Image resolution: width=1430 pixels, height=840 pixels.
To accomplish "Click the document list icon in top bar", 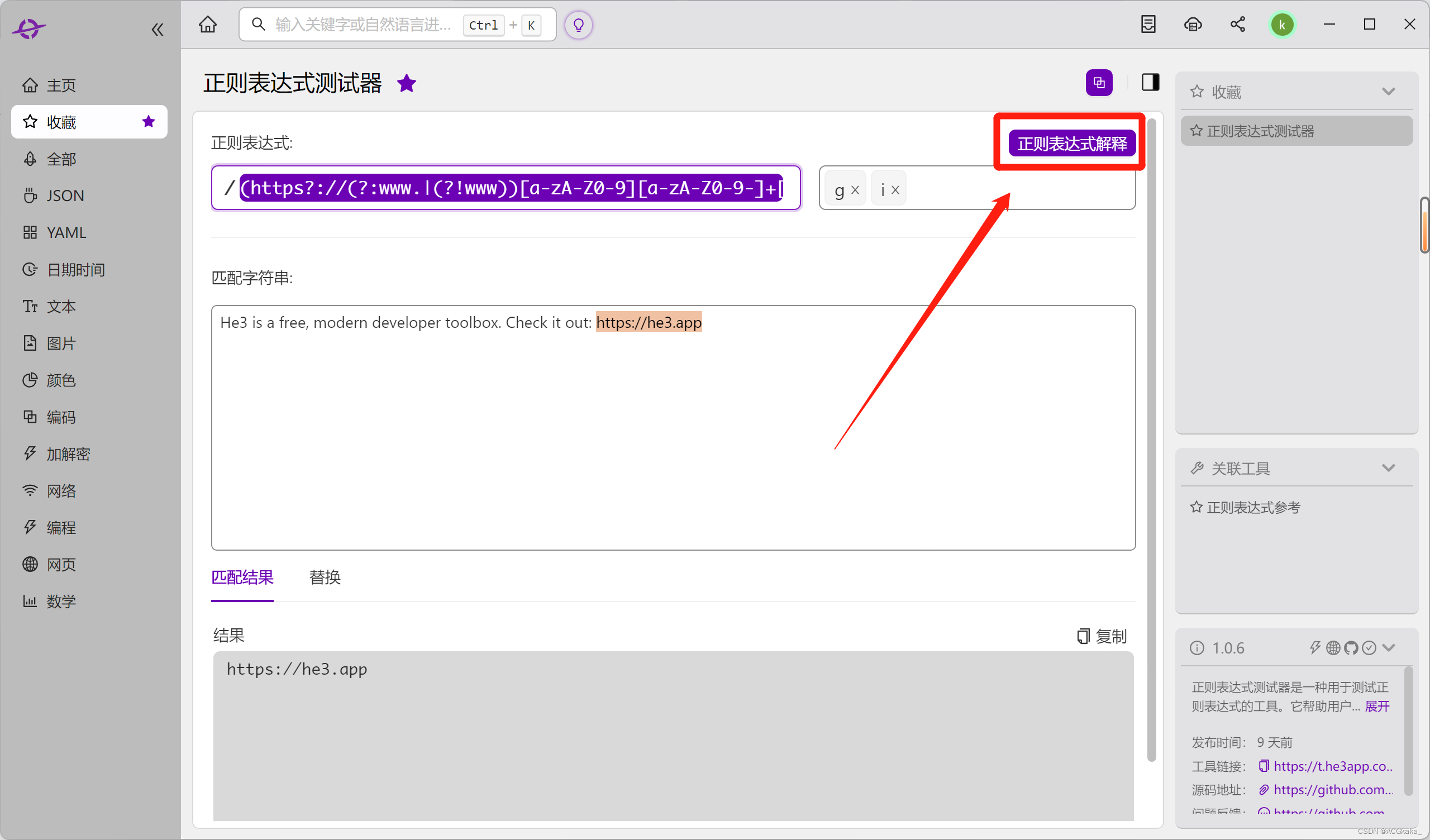I will [x=1148, y=25].
